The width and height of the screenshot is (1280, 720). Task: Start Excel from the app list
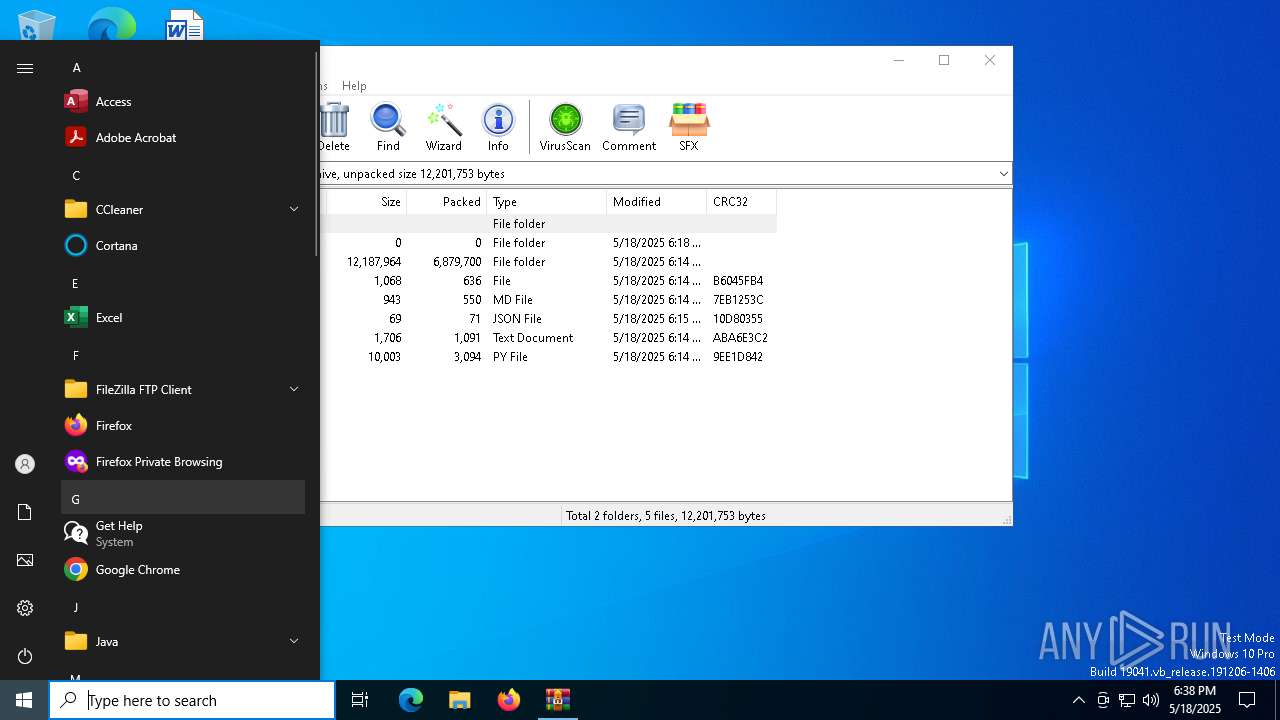pos(183,317)
